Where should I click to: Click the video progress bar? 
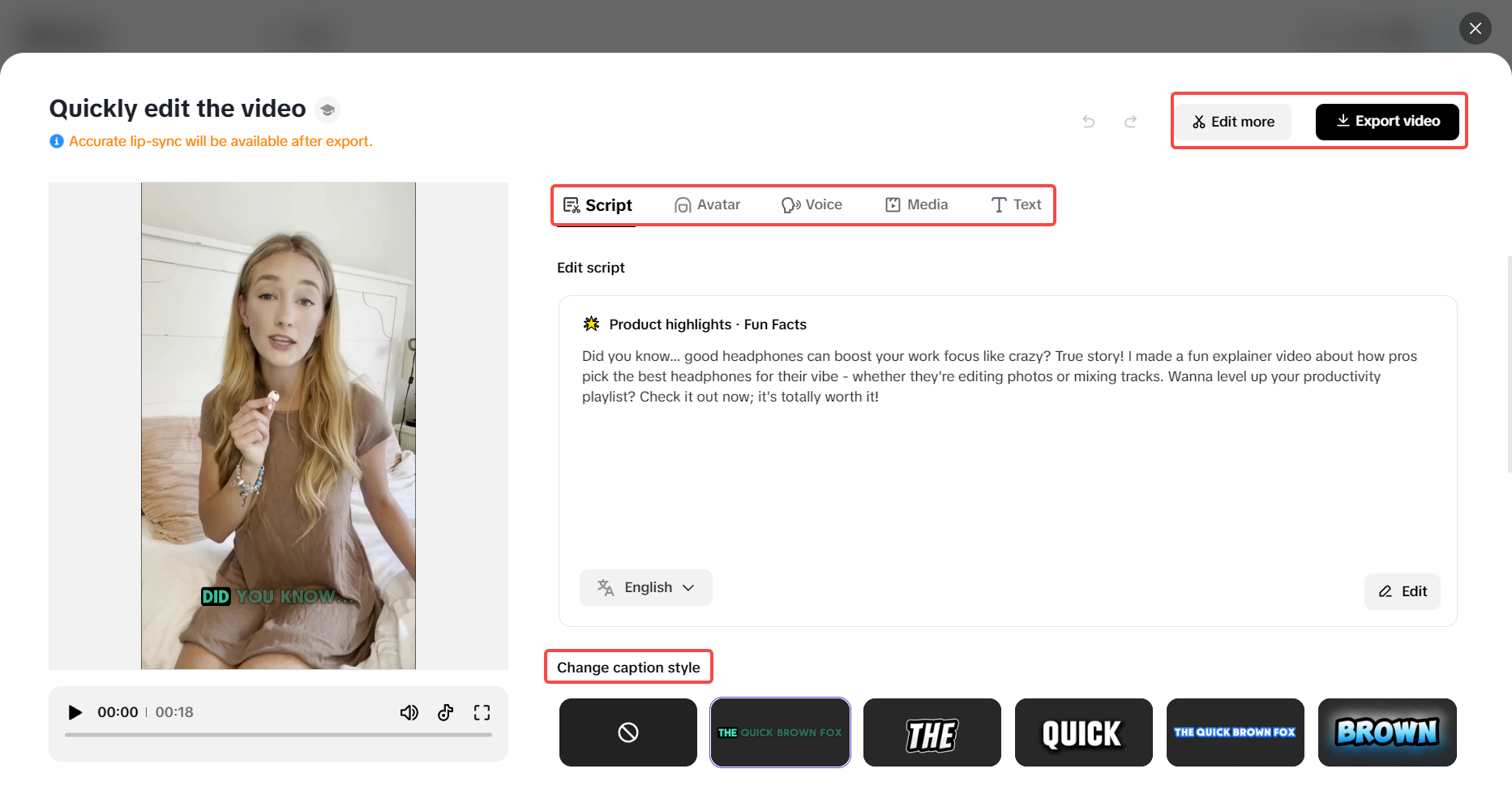pyautogui.click(x=278, y=735)
